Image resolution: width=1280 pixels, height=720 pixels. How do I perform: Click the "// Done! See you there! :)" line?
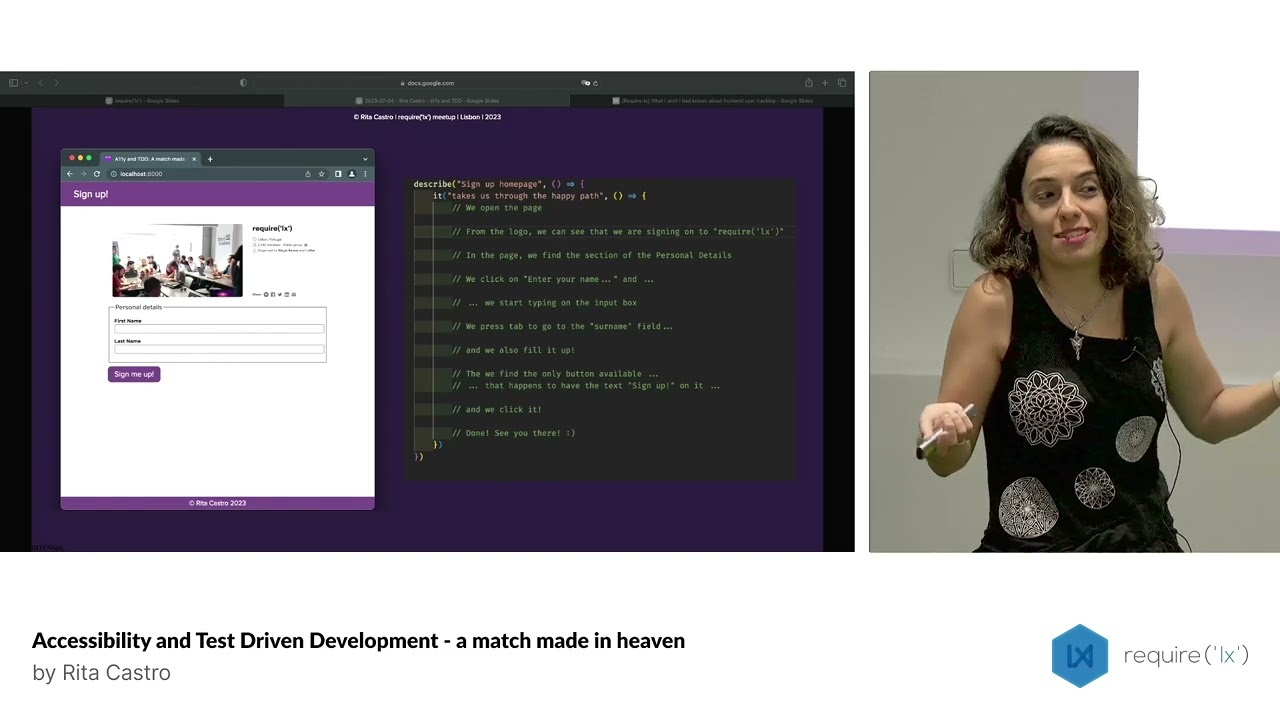(x=513, y=433)
